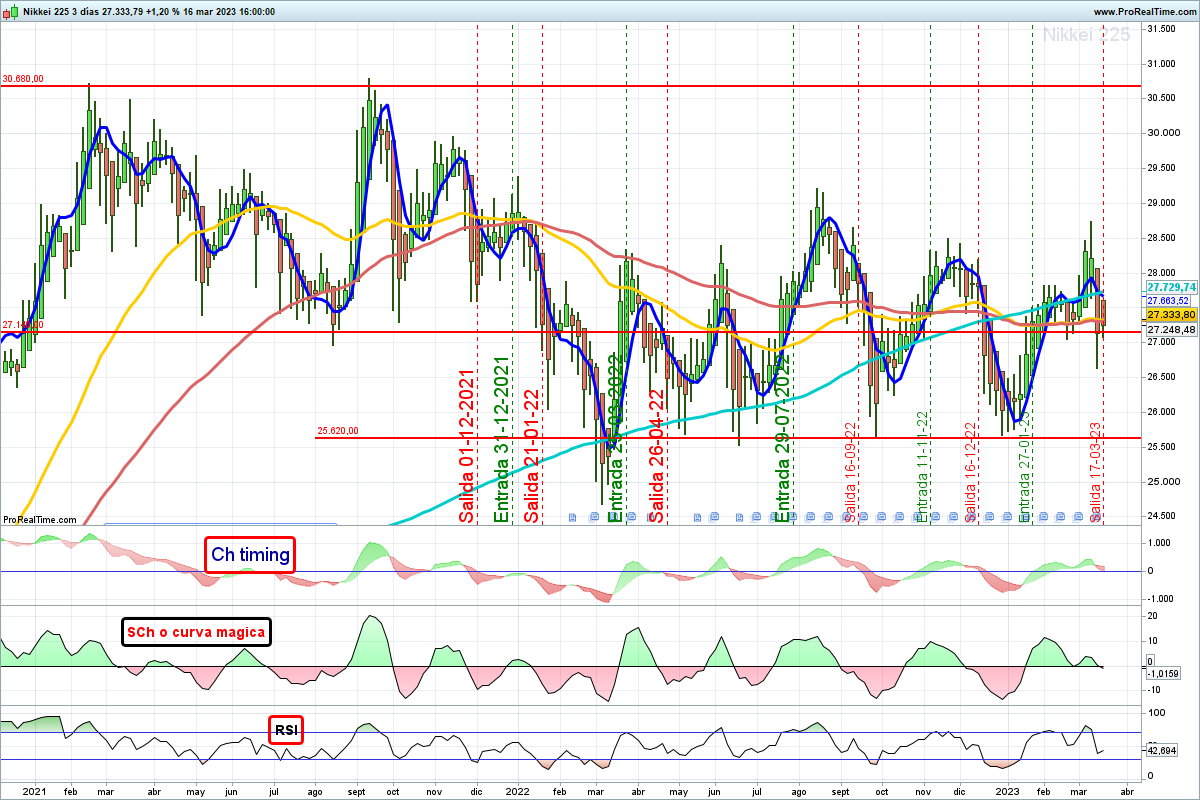
Task: Click the Nikkei 225 watermark label at top right
Action: coord(1086,35)
